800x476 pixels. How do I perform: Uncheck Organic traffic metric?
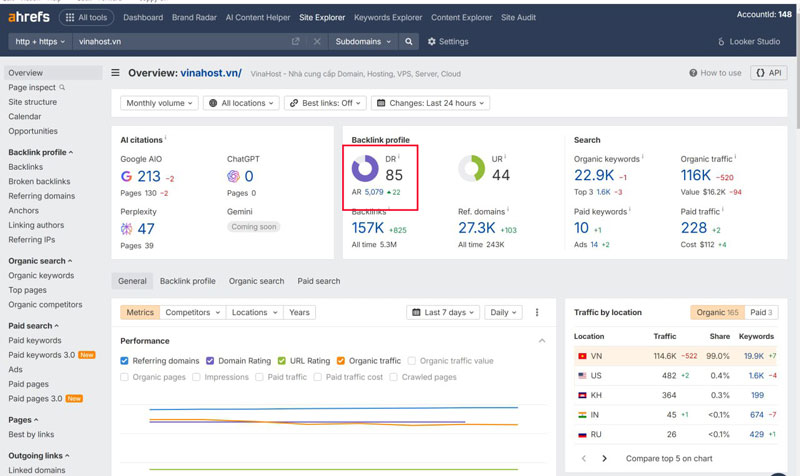[341, 361]
